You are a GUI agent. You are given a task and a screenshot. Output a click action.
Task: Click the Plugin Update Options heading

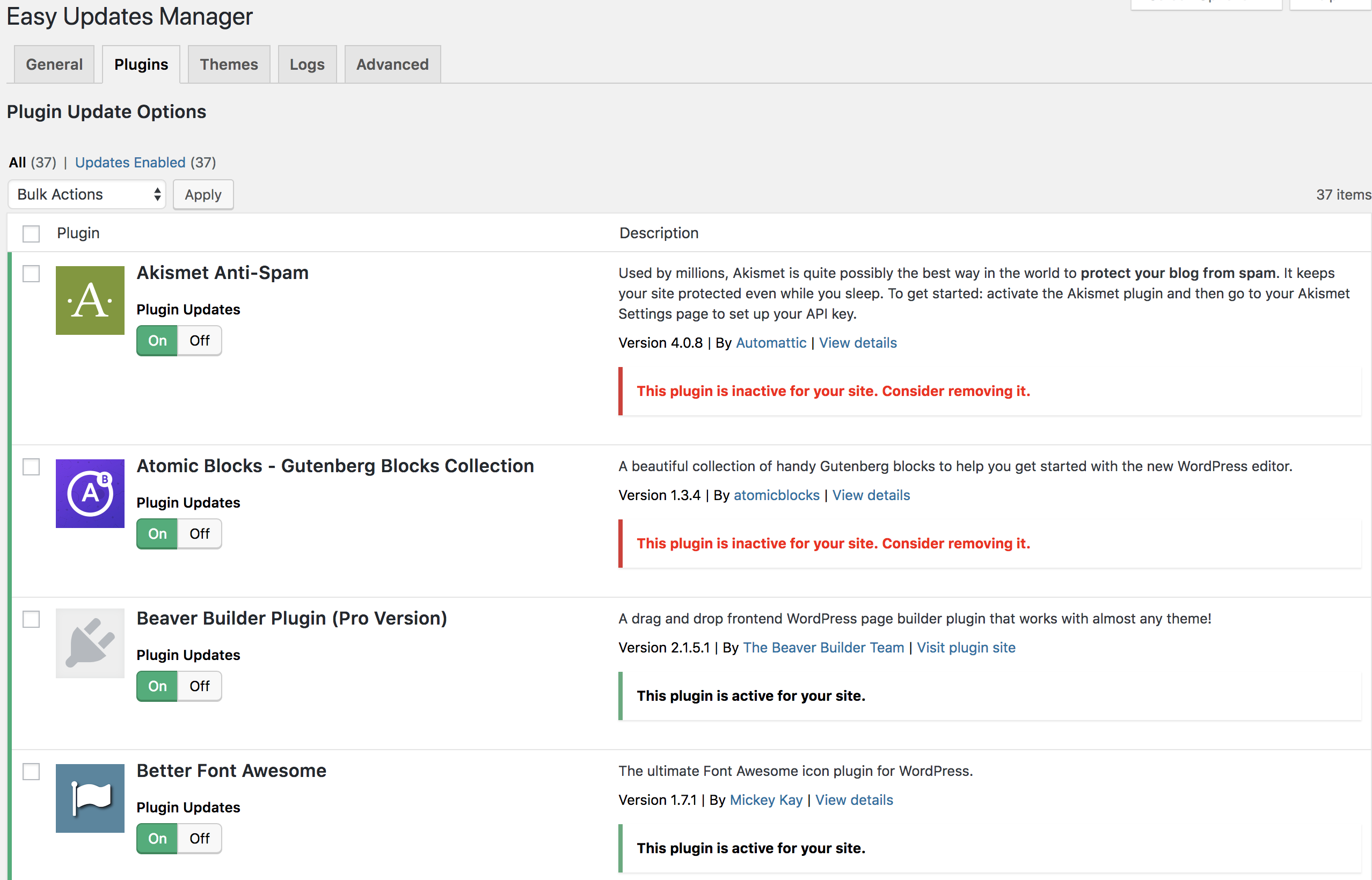tap(106, 112)
